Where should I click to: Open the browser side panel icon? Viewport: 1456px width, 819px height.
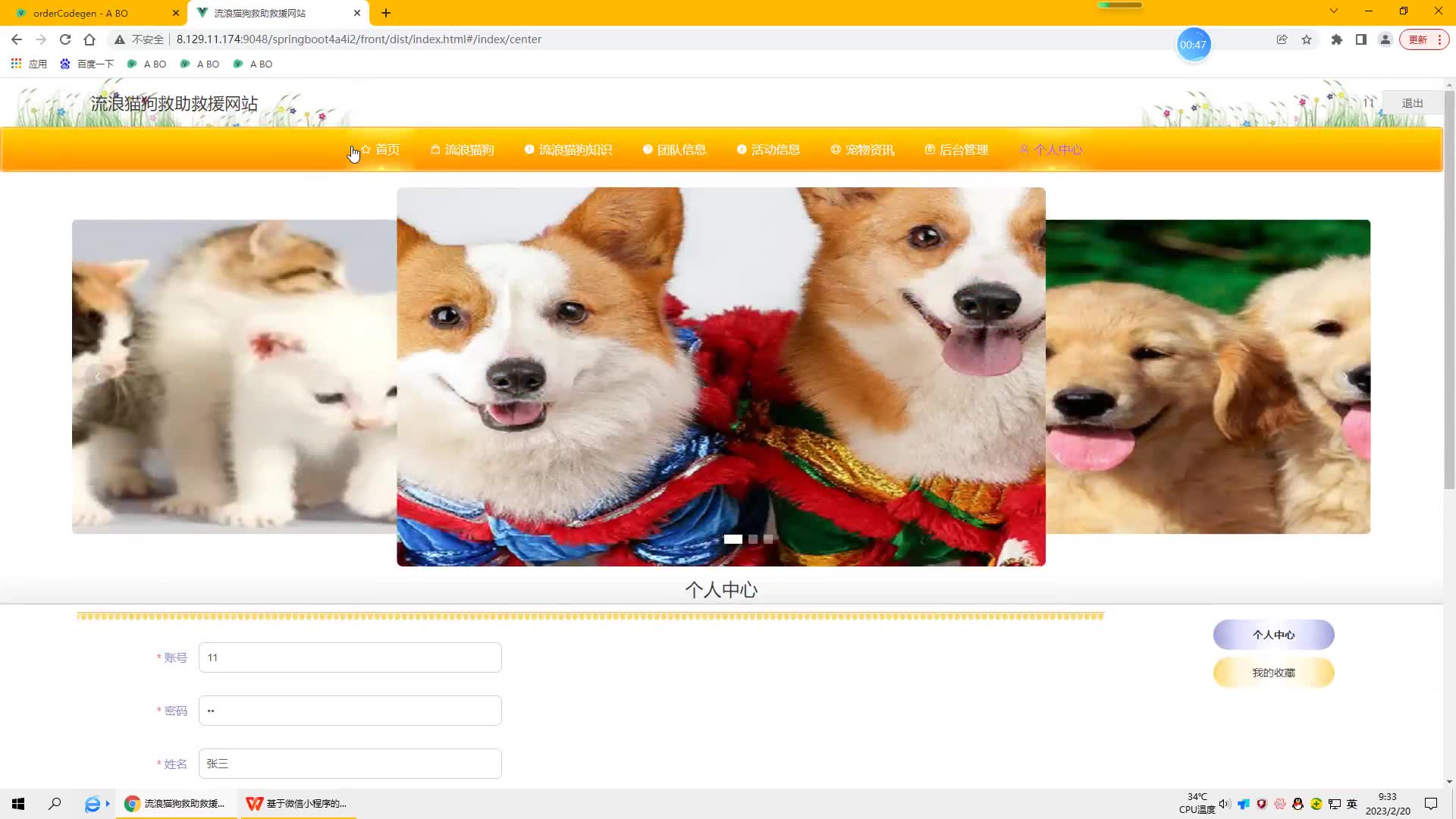pos(1361,39)
